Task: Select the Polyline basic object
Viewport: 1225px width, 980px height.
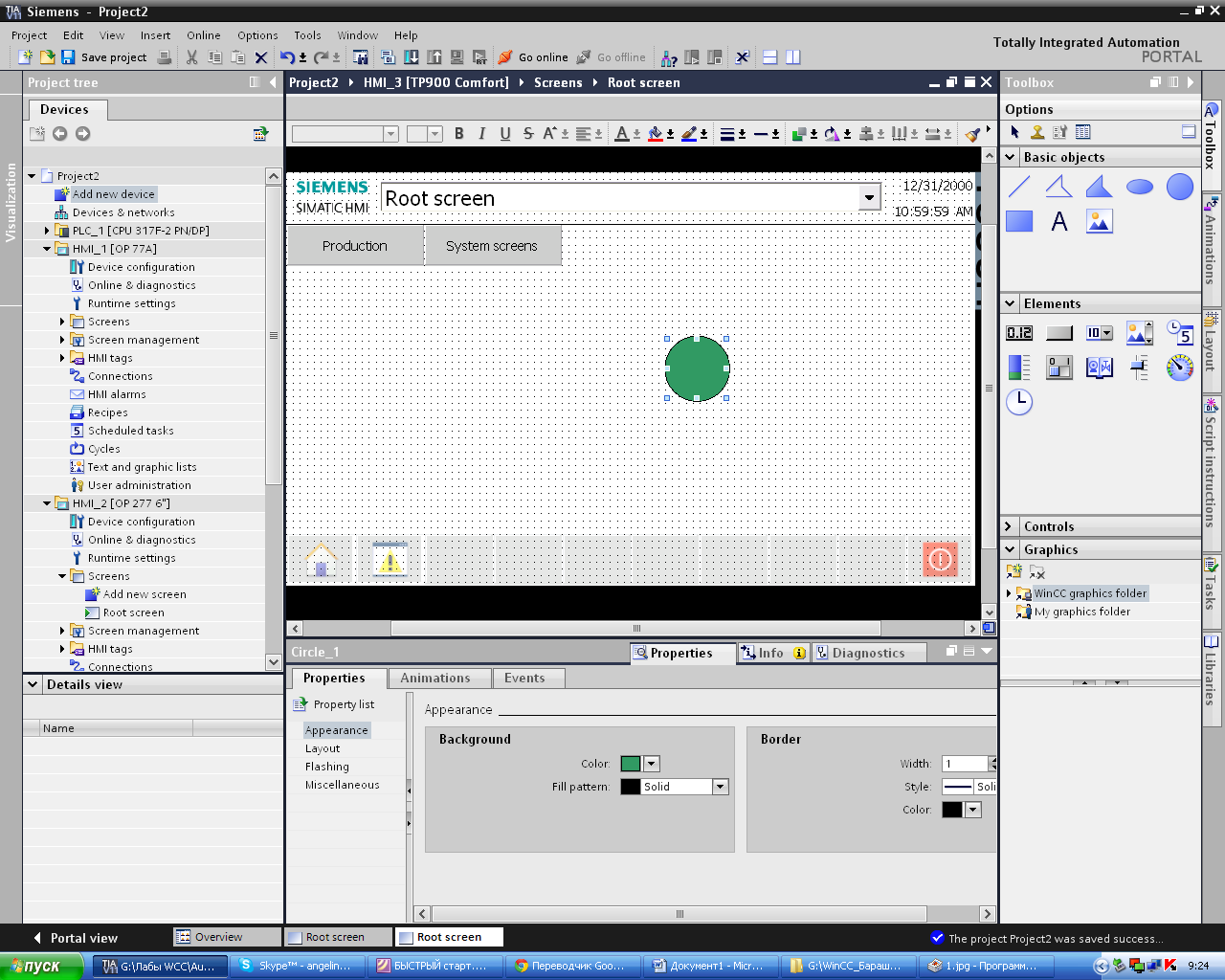Action: 1059,187
